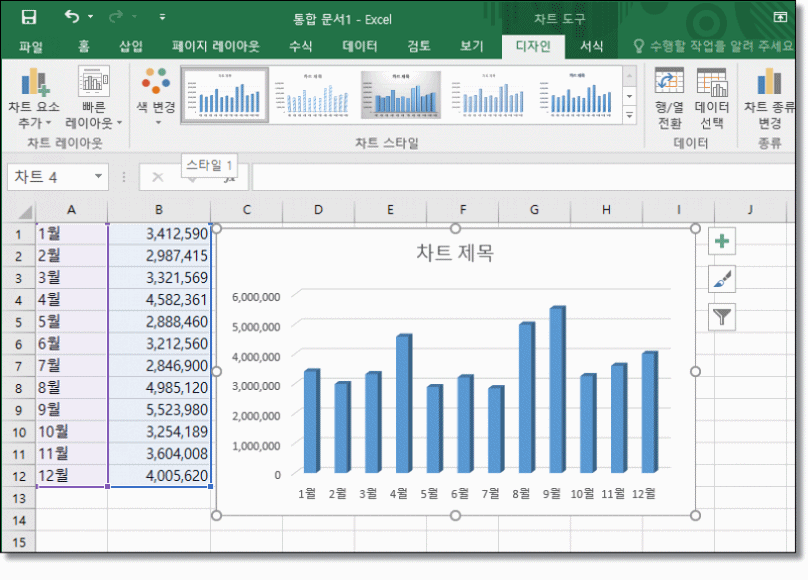The image size is (808, 580).
Task: Click chart styles gallery down arrow
Action: [x=629, y=96]
